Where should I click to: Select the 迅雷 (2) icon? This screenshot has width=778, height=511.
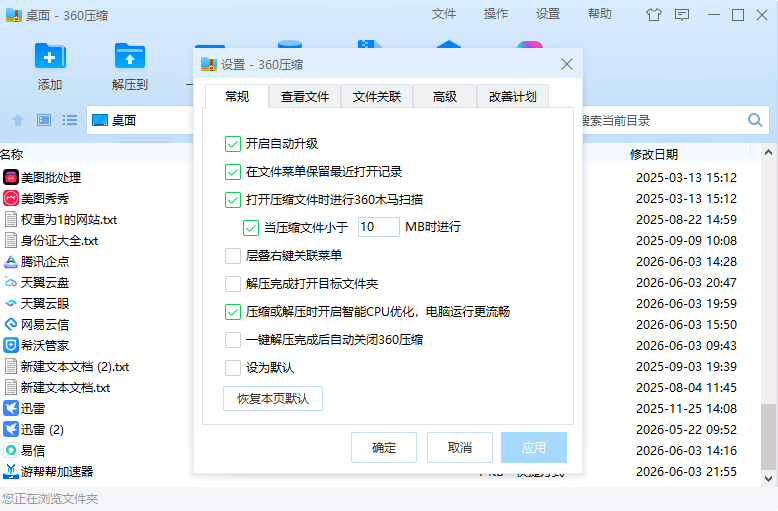pos(11,429)
